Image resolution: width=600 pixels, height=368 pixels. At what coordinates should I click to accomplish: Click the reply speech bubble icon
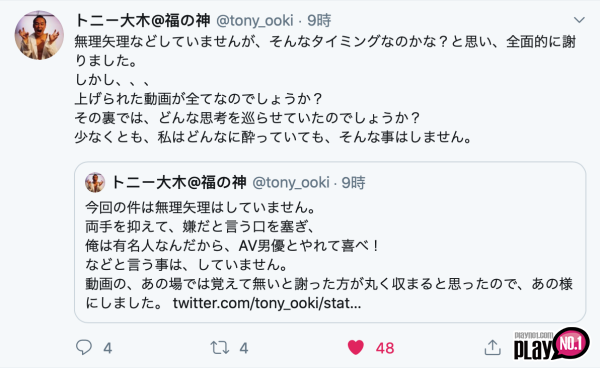84,347
